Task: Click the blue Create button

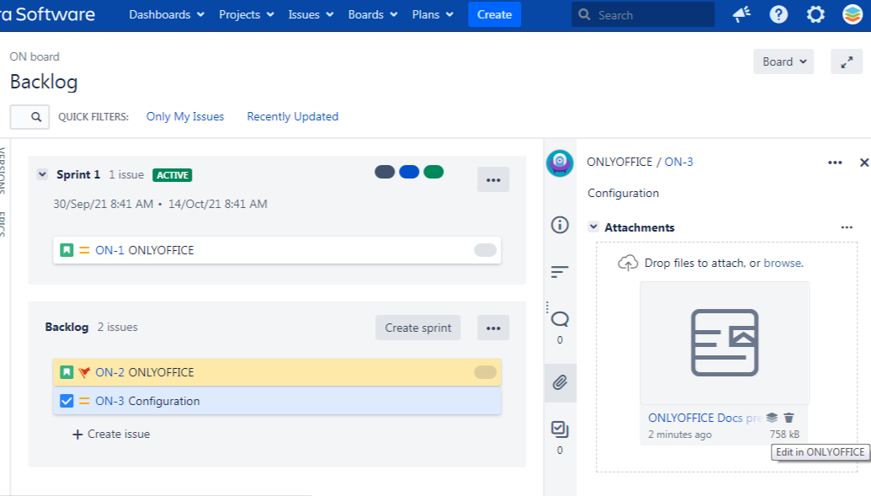Action: pos(494,15)
